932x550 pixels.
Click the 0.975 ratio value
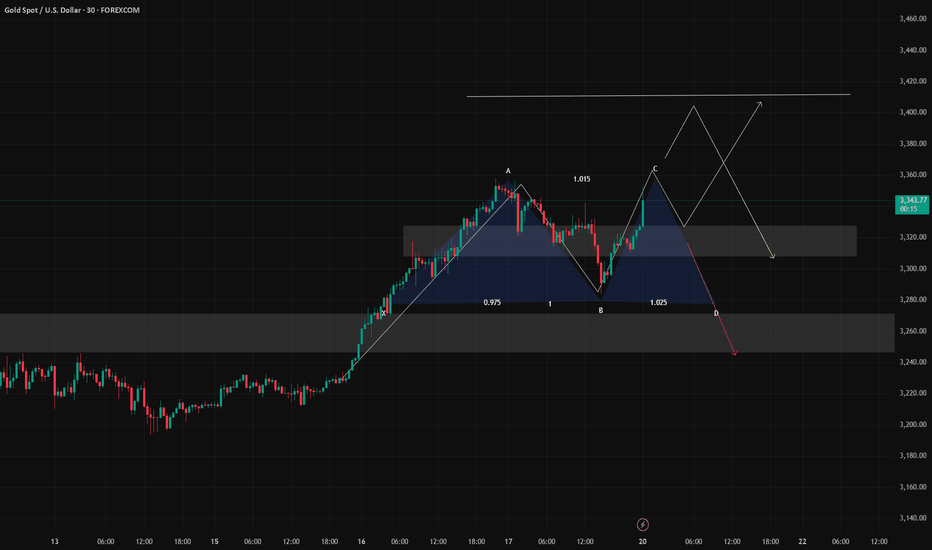(x=492, y=303)
